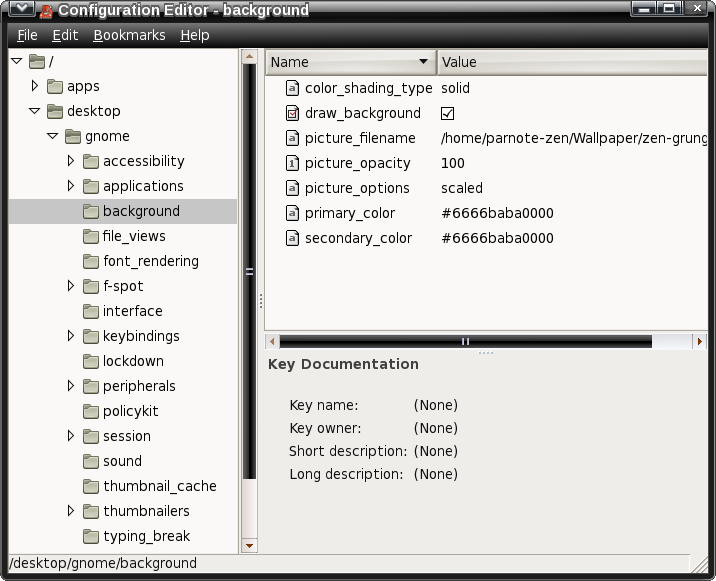Click the horizontal scrollbar right arrow
716x581 pixels.
[700, 341]
